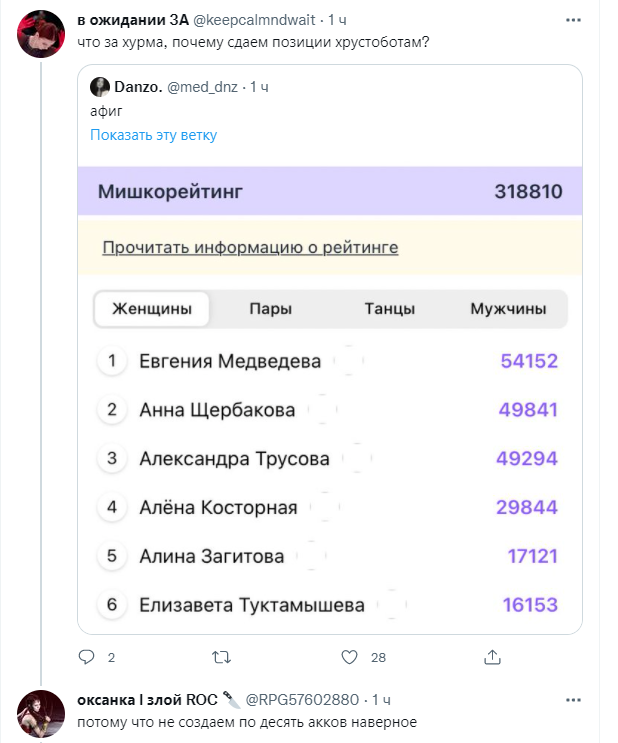The height and width of the screenshot is (743, 618).
Task: Switch to the Женщины tab
Action: 152,309
